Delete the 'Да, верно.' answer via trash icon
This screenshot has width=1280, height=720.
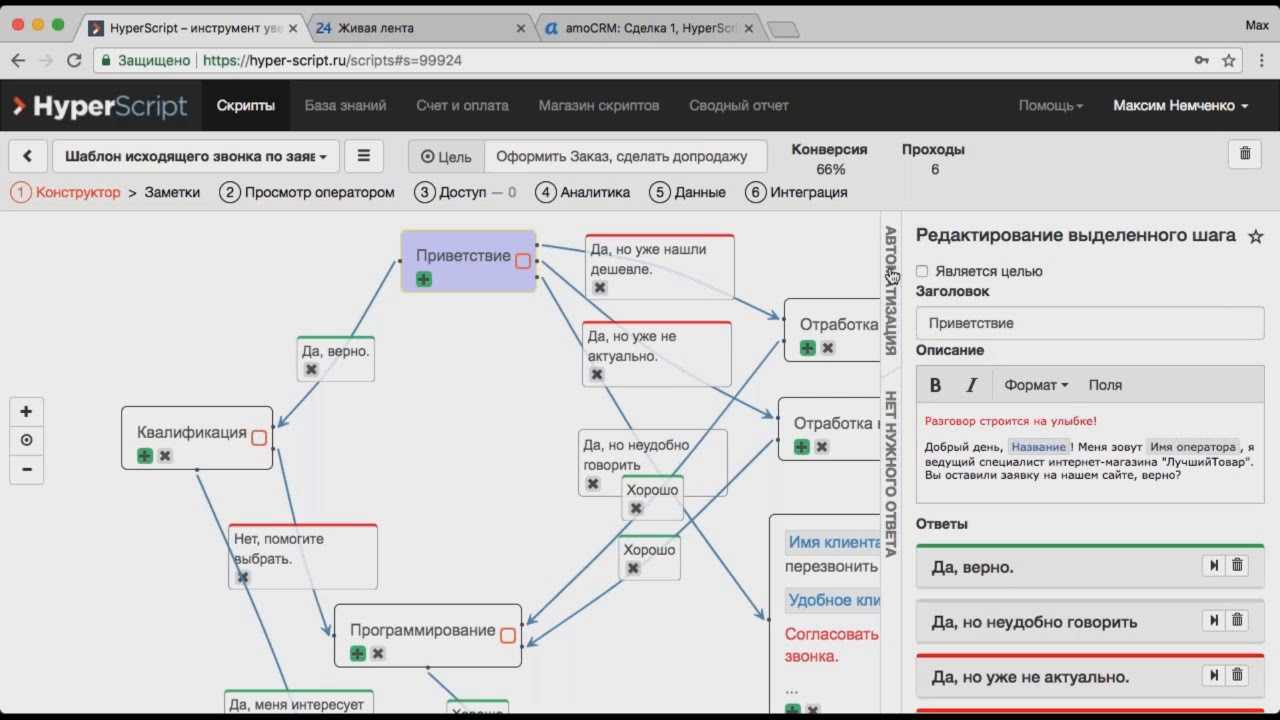[x=1237, y=565]
